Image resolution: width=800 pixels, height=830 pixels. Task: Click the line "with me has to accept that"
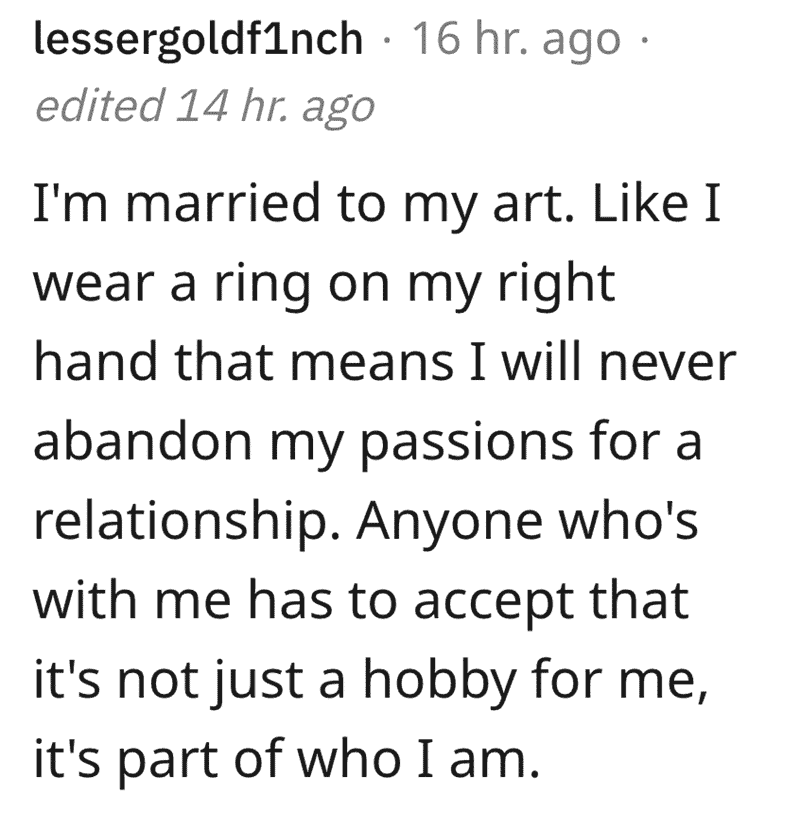pyautogui.click(x=361, y=601)
